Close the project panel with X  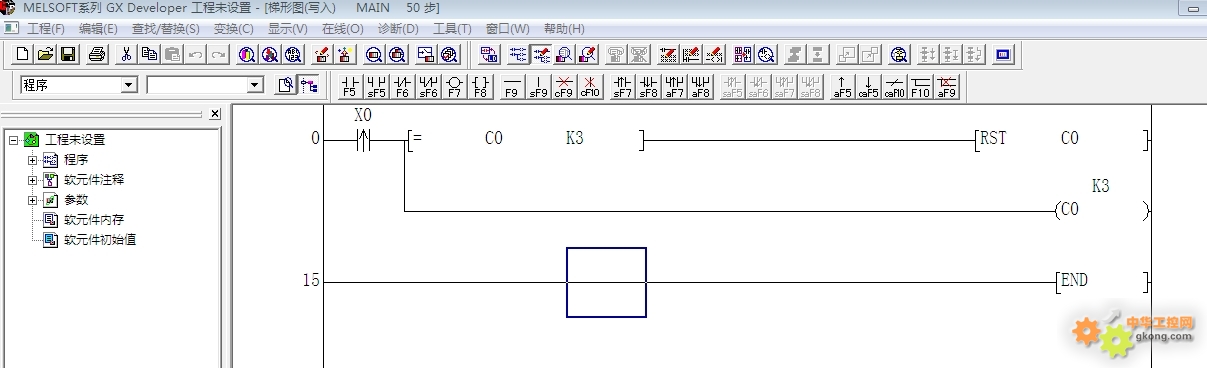point(215,115)
